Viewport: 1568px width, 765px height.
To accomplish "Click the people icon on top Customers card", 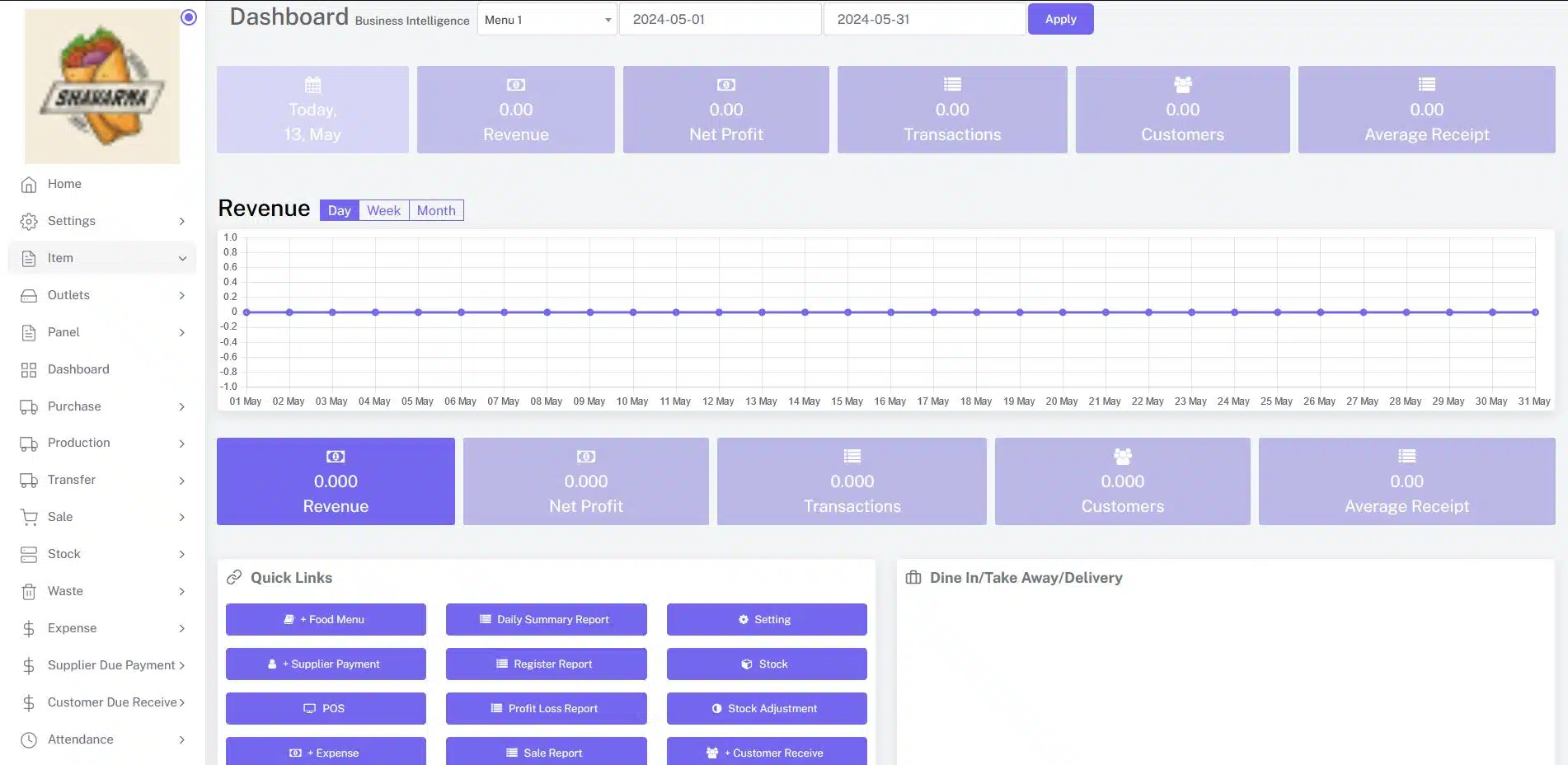I will (x=1183, y=84).
